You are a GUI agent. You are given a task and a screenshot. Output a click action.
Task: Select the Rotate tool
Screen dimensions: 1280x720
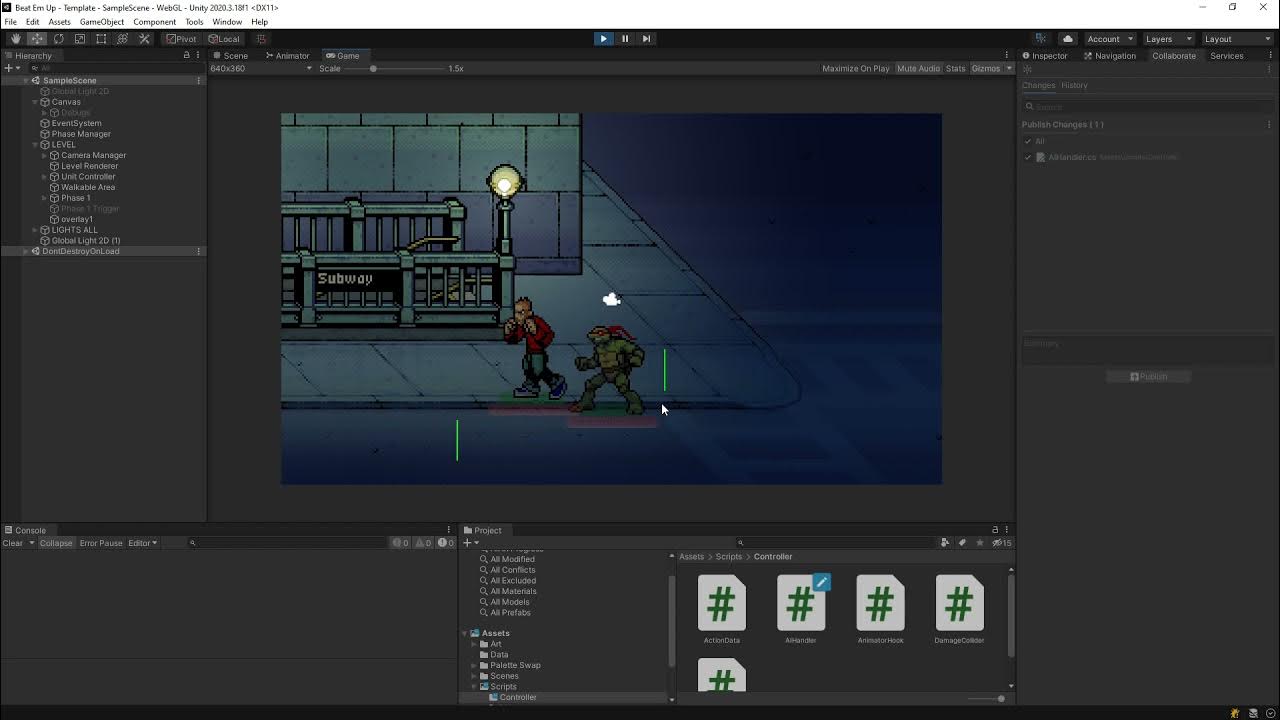tap(58, 39)
